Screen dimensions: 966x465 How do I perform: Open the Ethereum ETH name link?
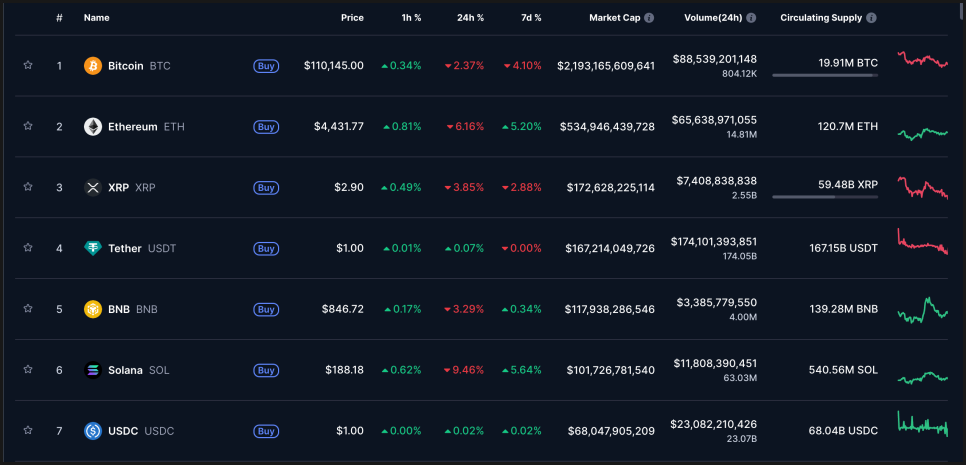point(146,126)
